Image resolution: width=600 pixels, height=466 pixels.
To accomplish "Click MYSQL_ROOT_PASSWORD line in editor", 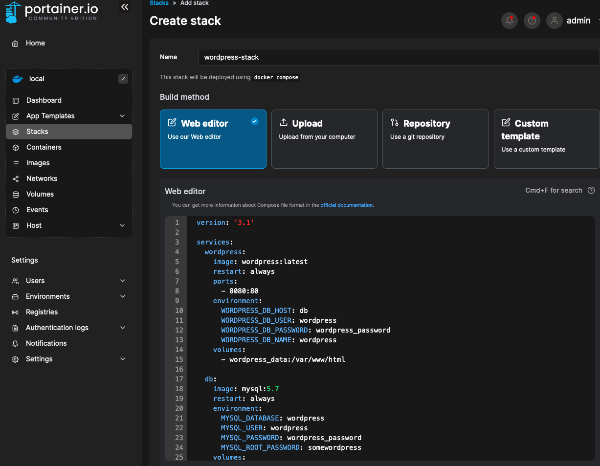I will [291, 447].
